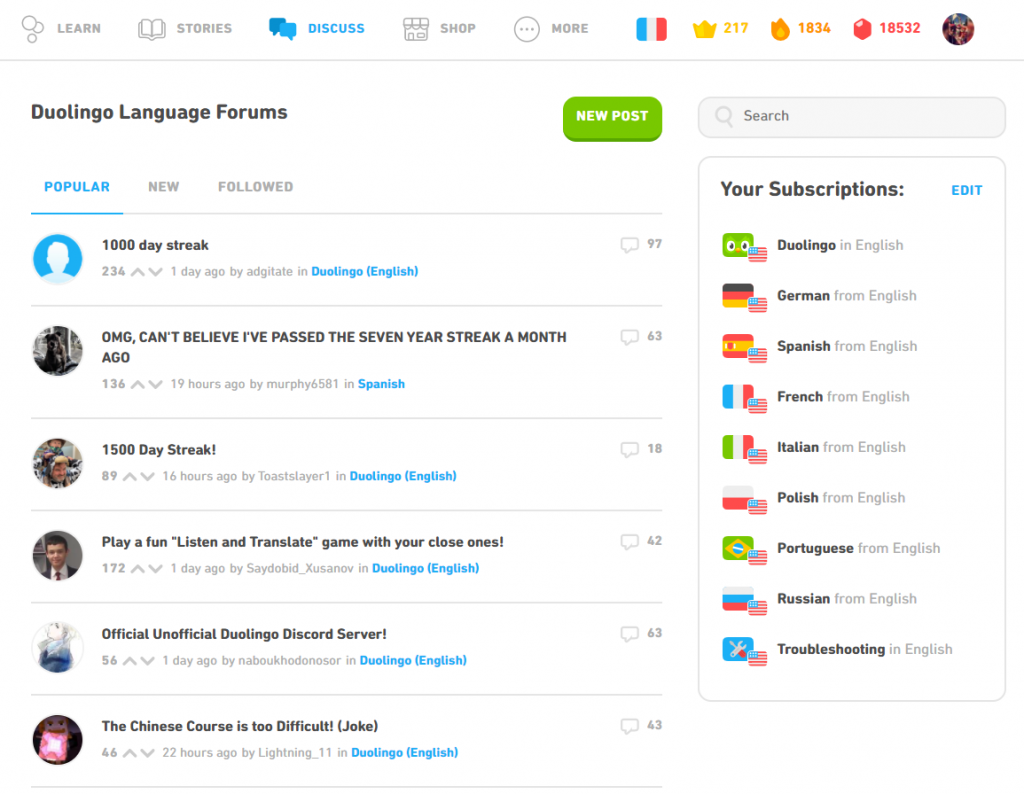Image resolution: width=1024 pixels, height=794 pixels.
Task: Open the seven year streak post
Action: click(334, 347)
